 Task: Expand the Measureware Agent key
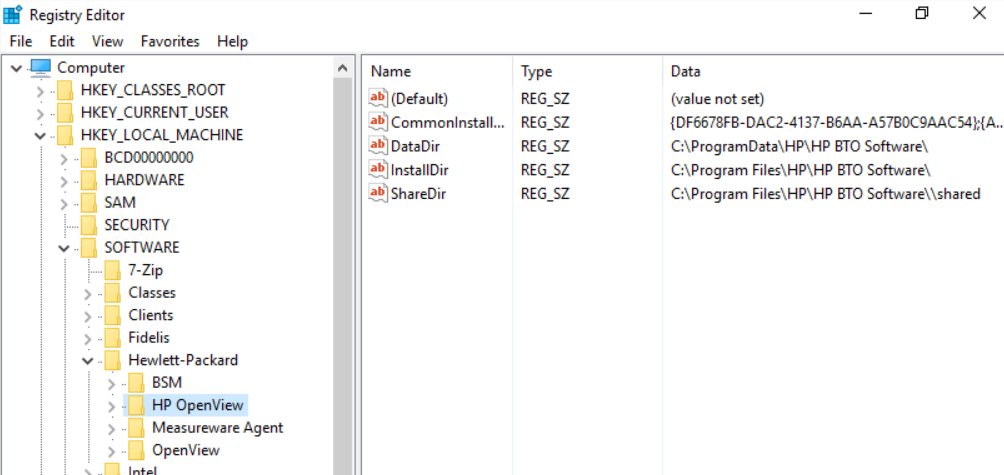tap(111, 428)
